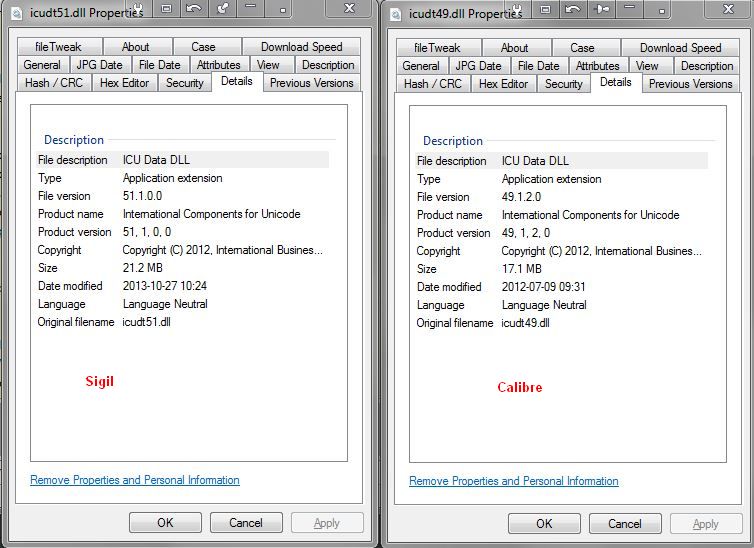Open Download Speed tab in icudt51.dll window
754x548 pixels.
[302, 47]
